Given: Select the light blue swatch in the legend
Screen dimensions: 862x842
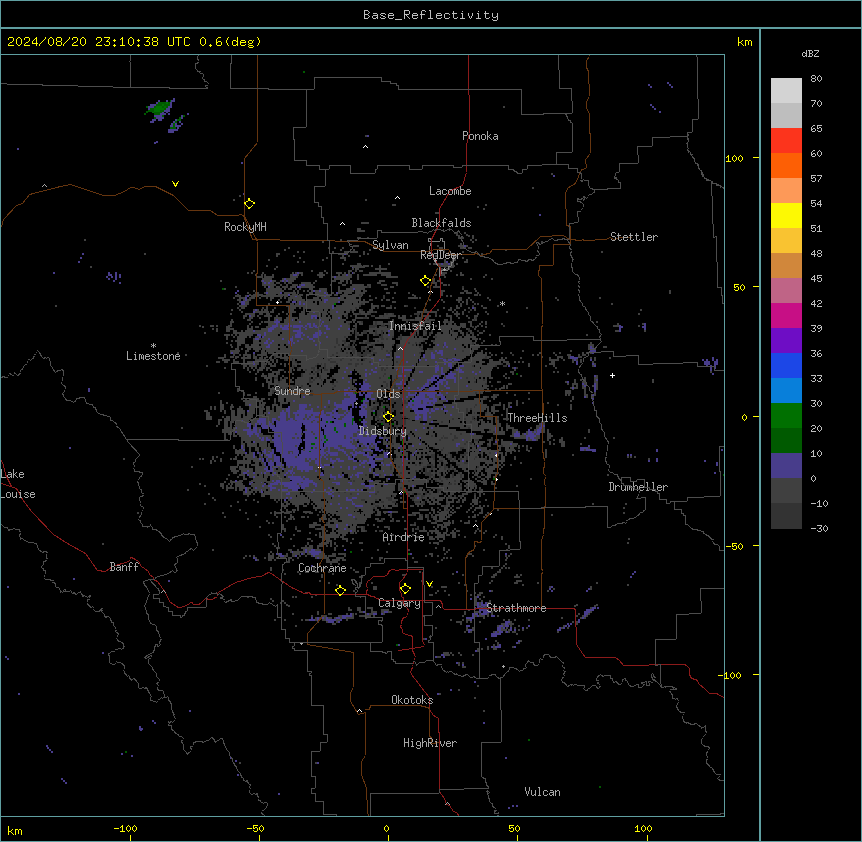Looking at the screenshot, I should [786, 390].
